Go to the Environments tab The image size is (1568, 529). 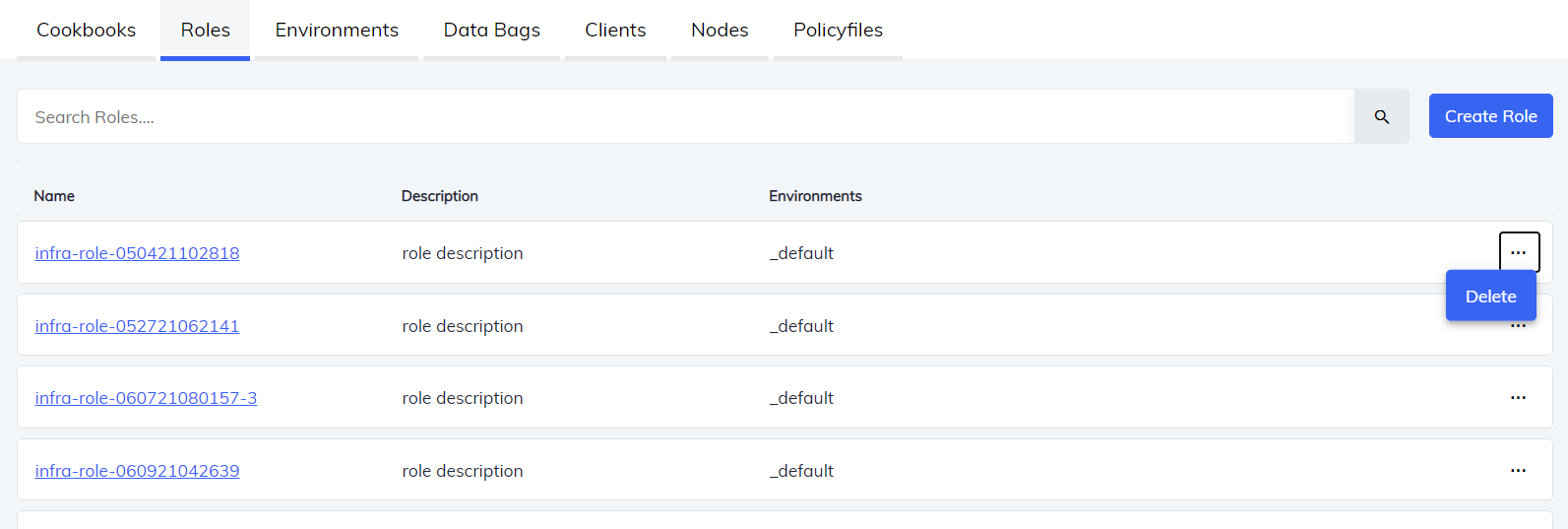coord(337,31)
